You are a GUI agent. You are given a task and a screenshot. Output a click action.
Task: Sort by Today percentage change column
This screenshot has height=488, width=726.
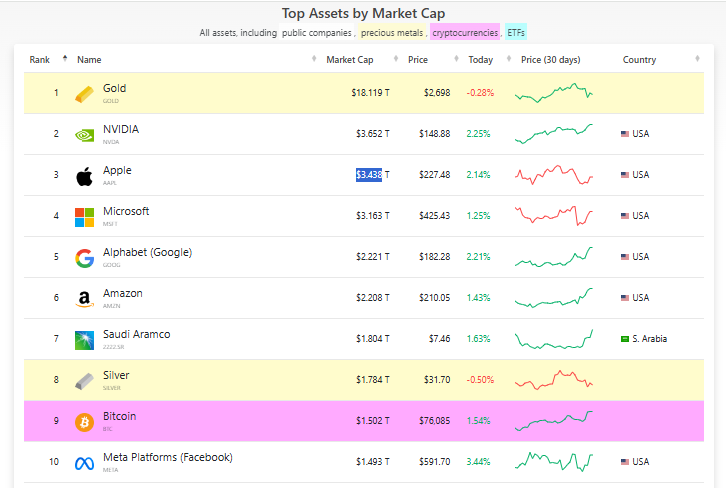(480, 60)
